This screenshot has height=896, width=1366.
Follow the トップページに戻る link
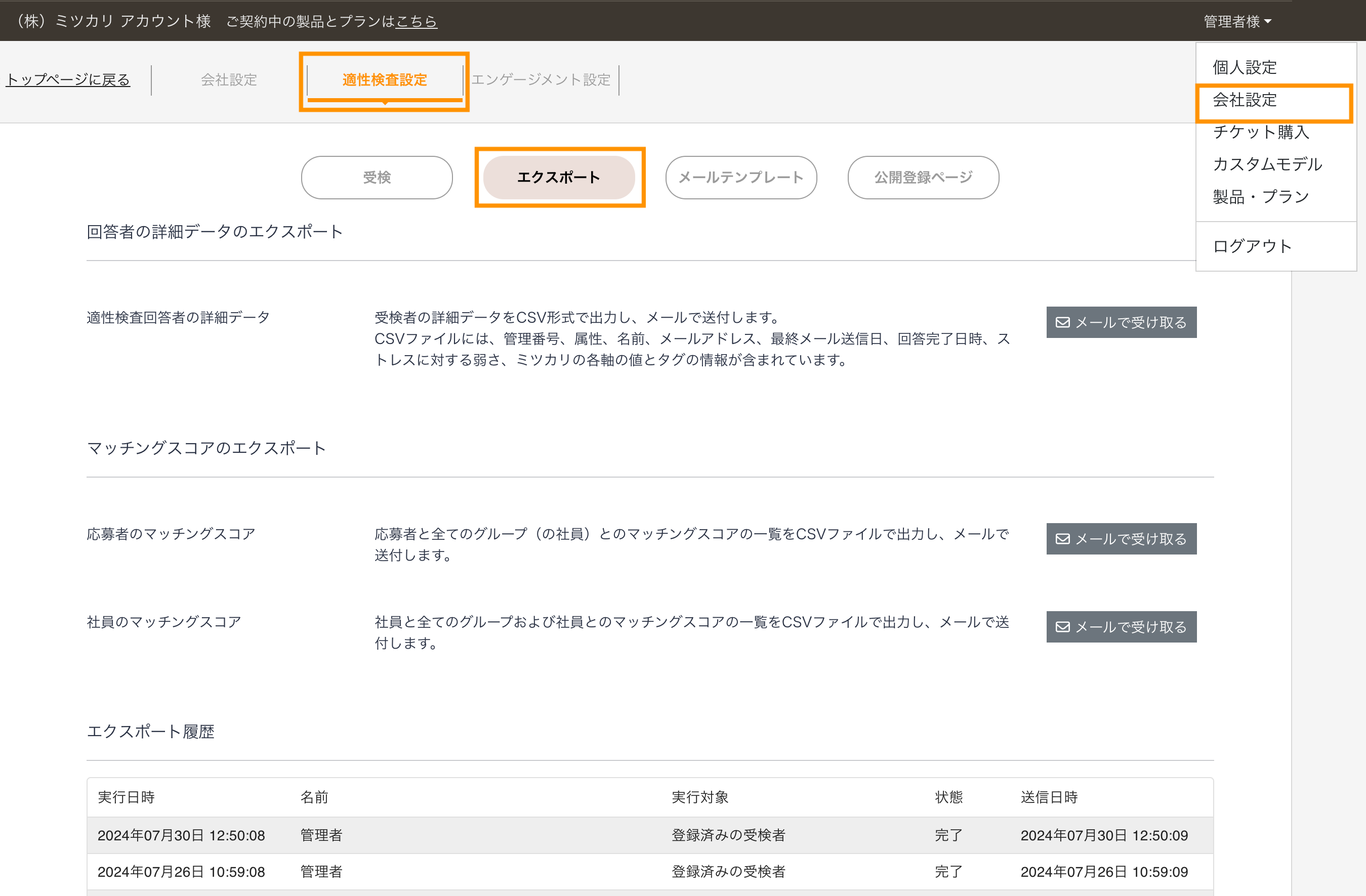click(68, 79)
